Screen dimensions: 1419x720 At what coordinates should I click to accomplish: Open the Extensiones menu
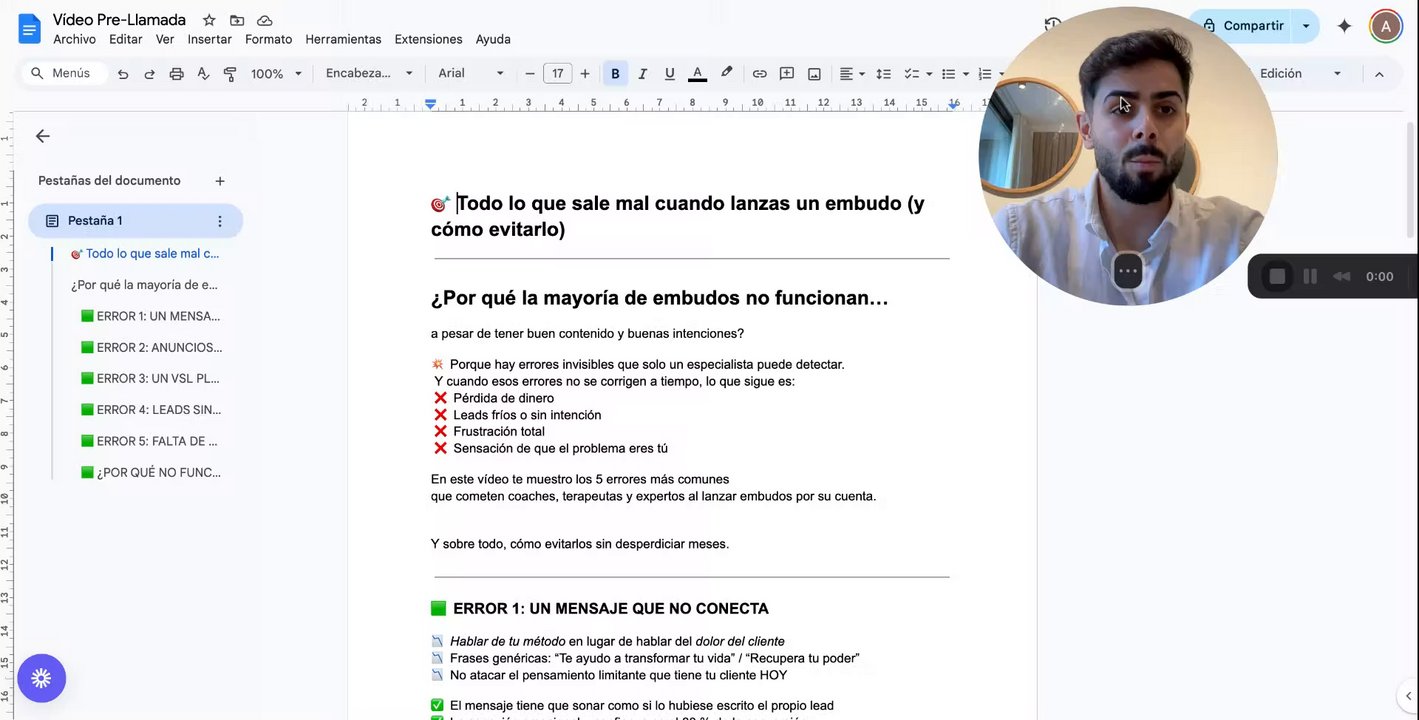point(429,40)
